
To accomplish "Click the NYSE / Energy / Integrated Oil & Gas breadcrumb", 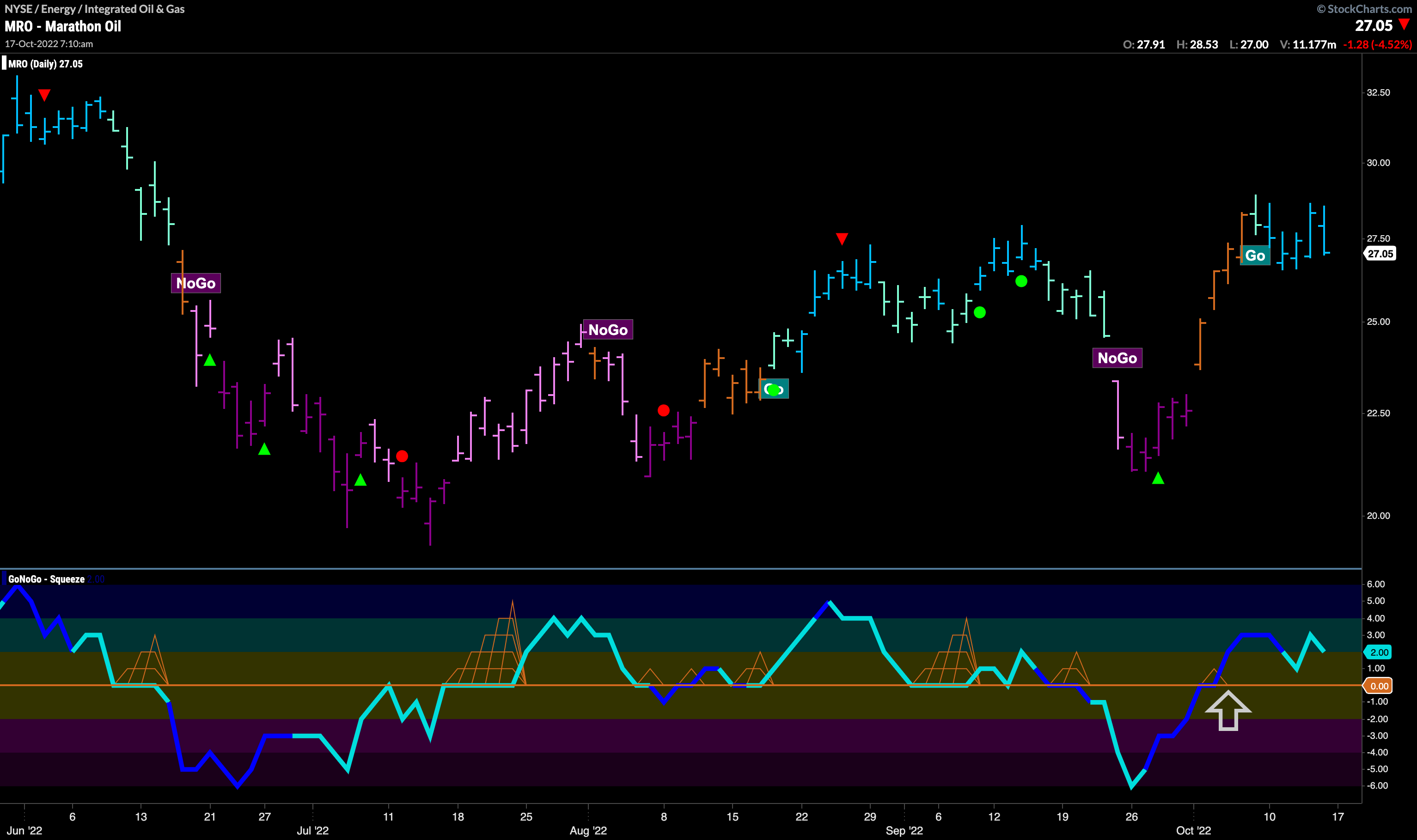I will point(95,9).
